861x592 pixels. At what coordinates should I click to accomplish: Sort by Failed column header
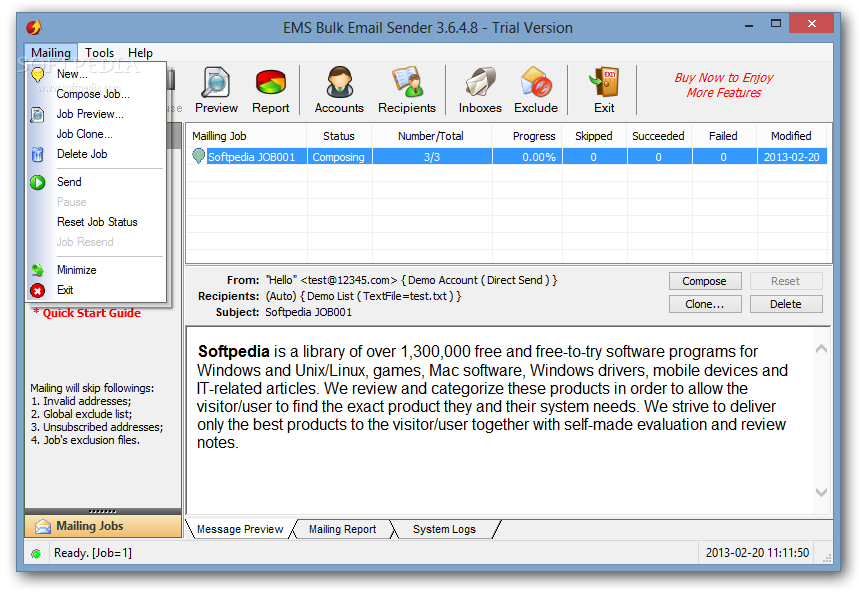[723, 136]
